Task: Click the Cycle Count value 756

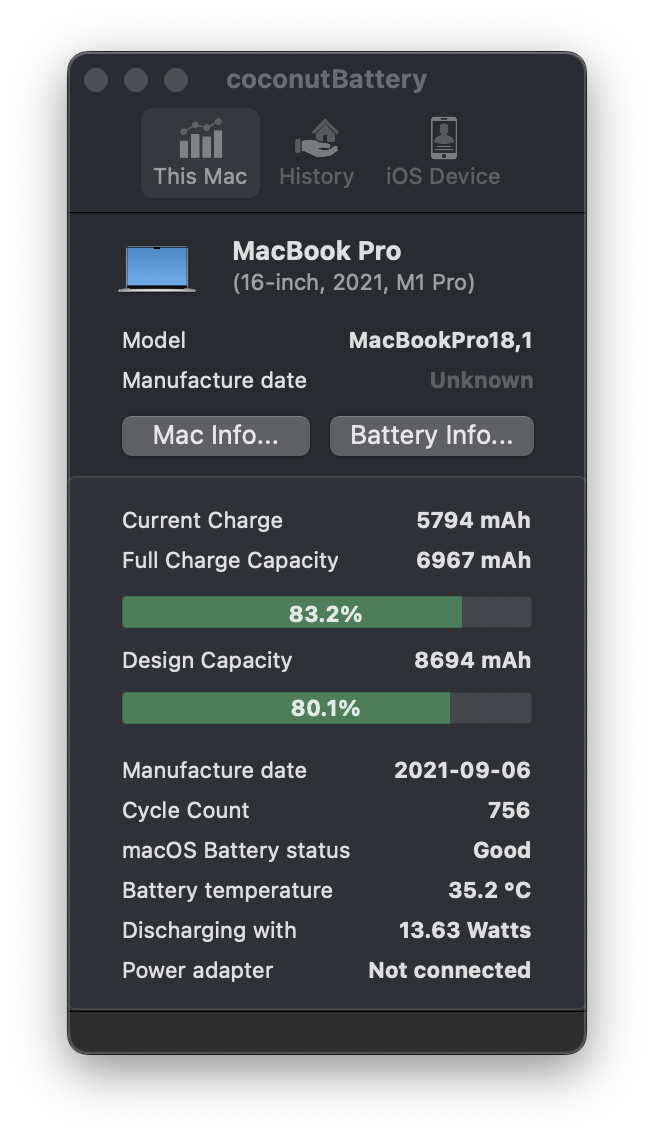Action: click(x=509, y=810)
